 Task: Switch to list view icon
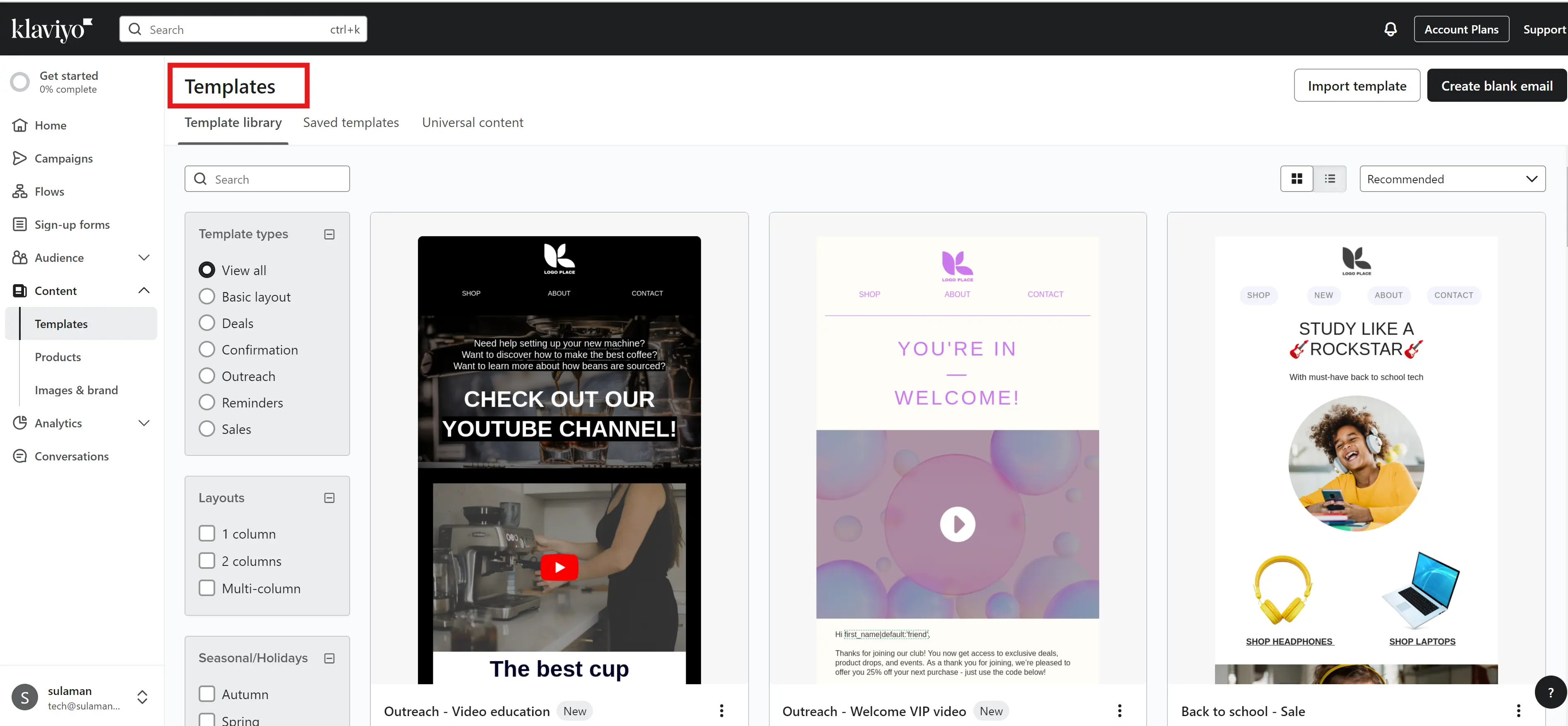[1329, 179]
